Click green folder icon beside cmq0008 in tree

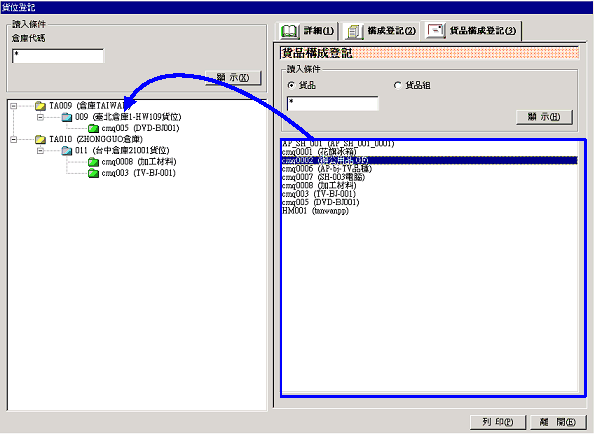[x=93, y=162]
